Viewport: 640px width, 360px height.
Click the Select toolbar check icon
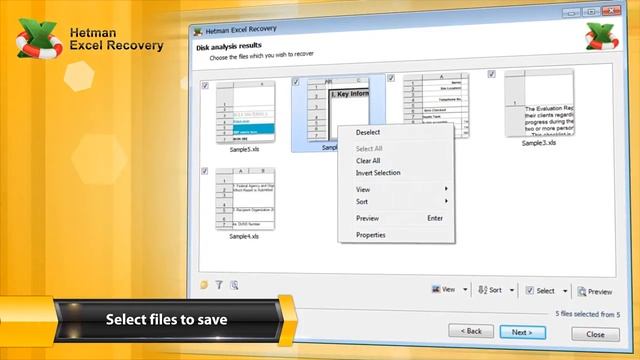[x=530, y=290]
